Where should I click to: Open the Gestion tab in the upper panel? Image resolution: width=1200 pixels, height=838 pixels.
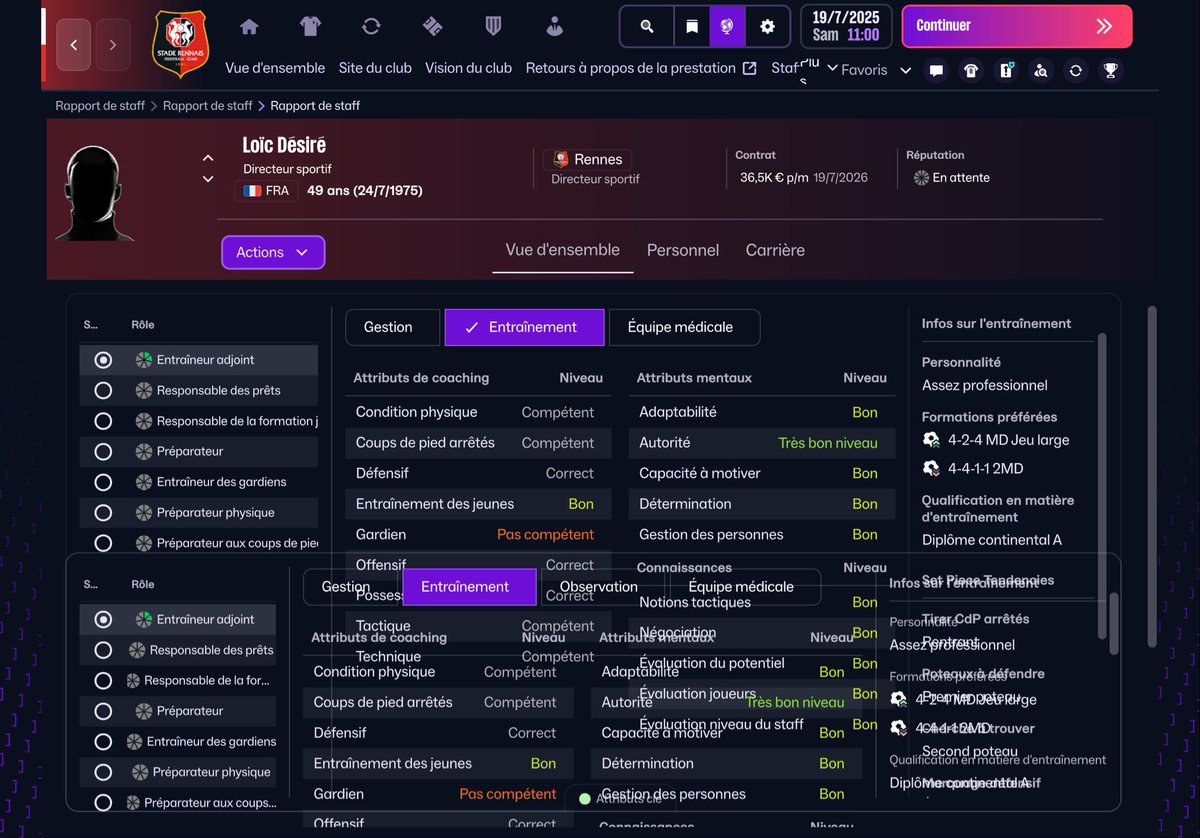392,327
